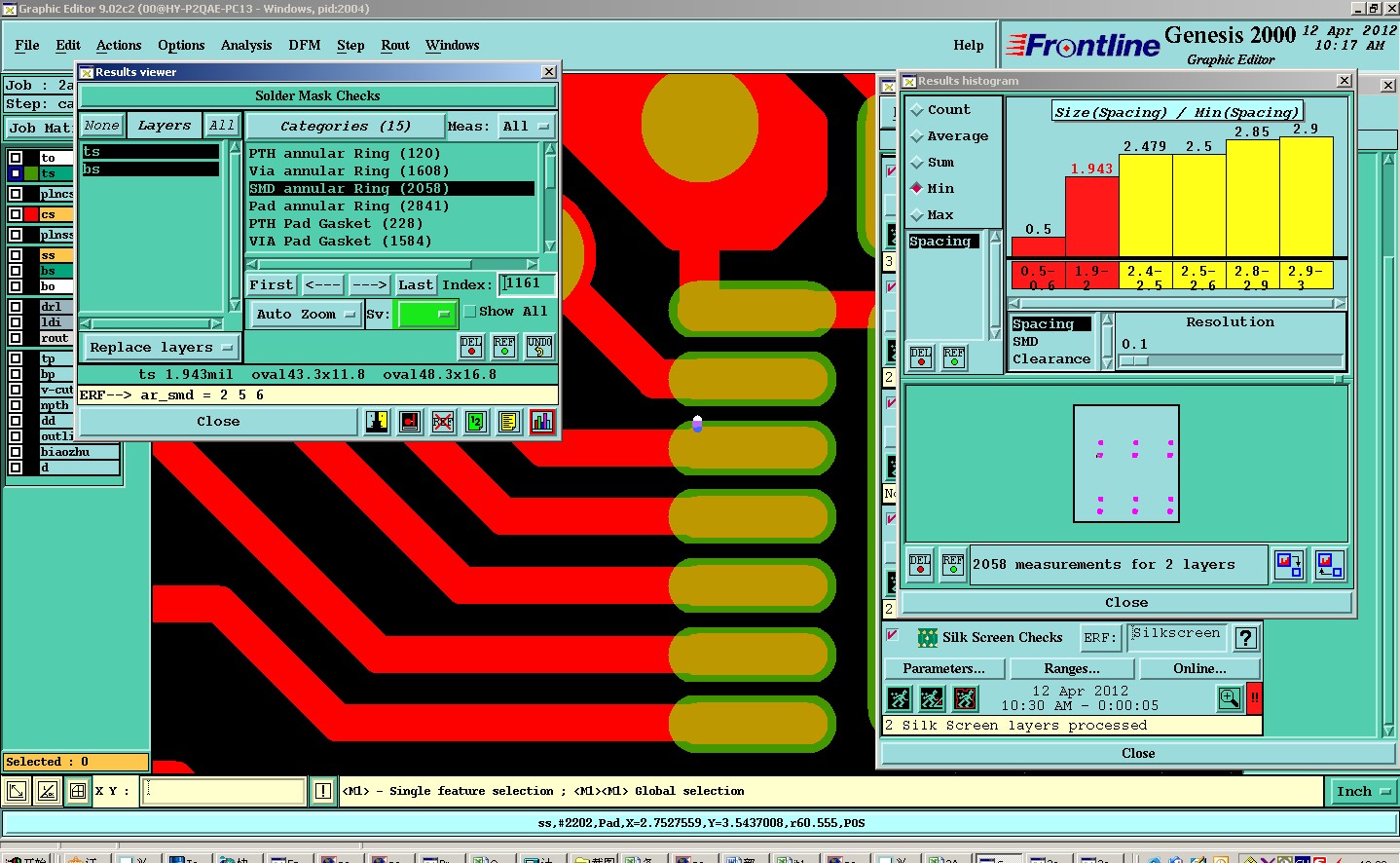
Task: Open the Rout menu
Action: coord(395,45)
